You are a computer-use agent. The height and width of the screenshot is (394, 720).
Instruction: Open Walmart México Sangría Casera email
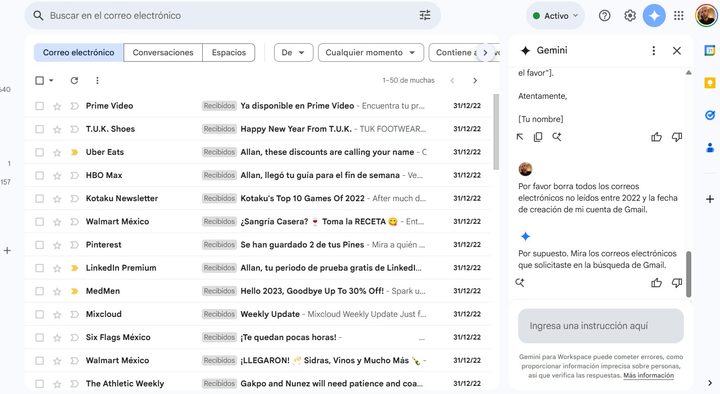pyautogui.click(x=257, y=222)
